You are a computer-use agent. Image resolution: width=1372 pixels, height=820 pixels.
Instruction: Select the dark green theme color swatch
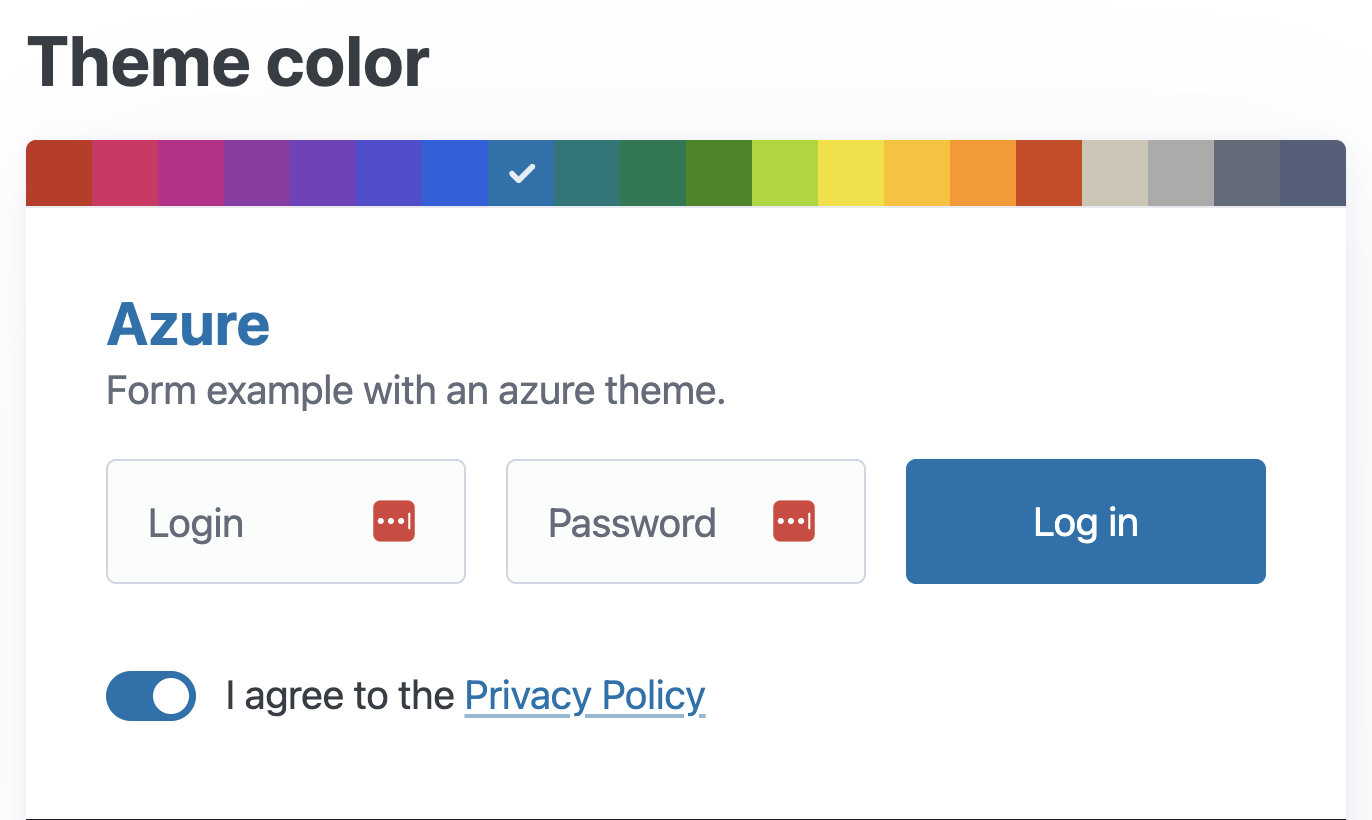pos(653,173)
